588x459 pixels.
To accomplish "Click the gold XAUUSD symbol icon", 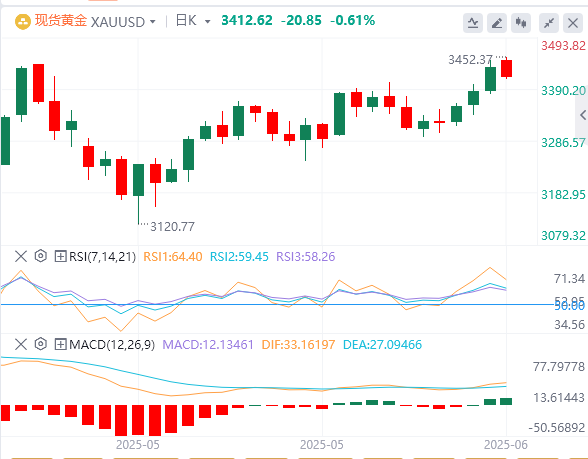I will click(x=22, y=22).
